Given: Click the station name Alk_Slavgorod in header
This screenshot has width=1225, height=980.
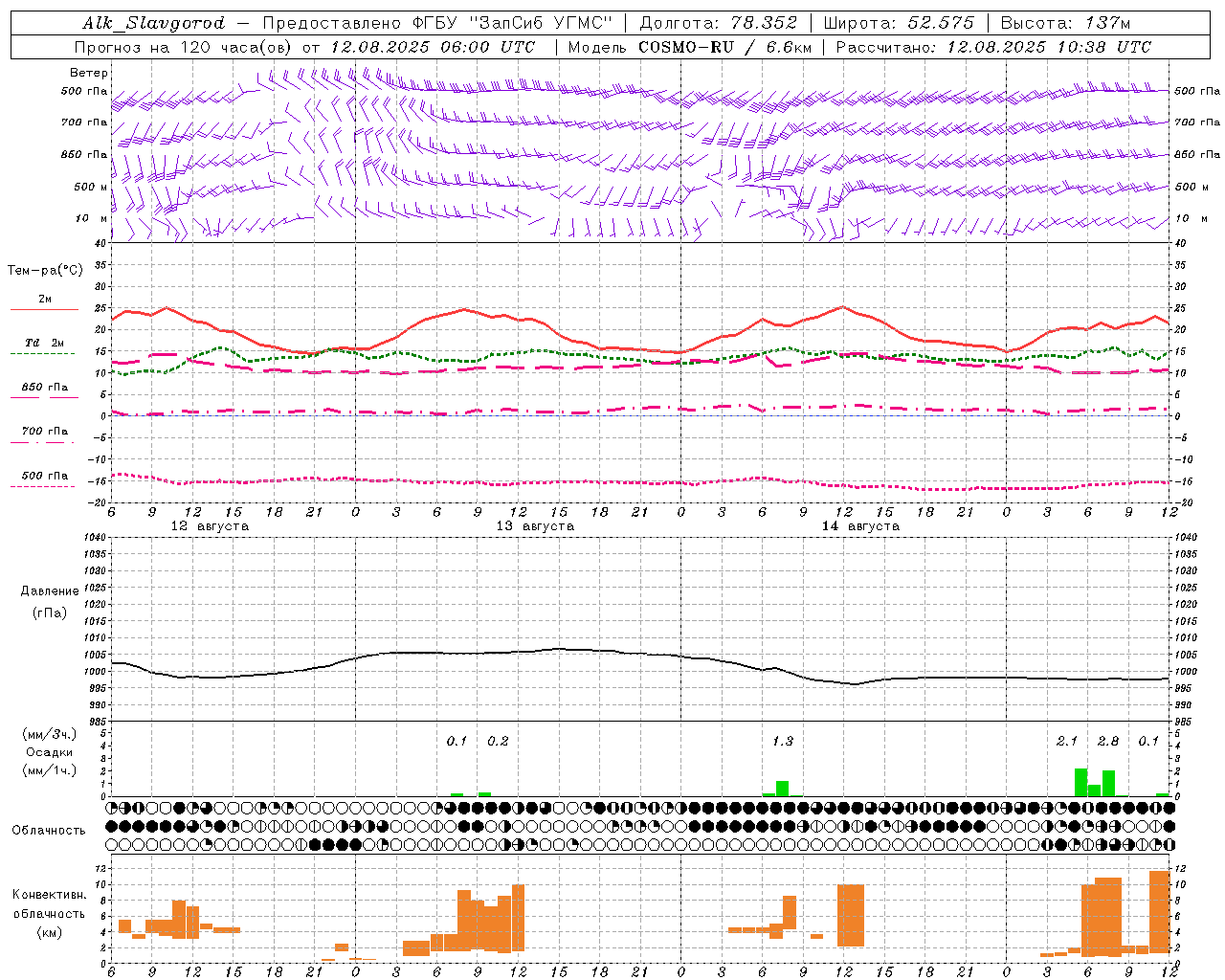Looking at the screenshot, I should 154,23.
